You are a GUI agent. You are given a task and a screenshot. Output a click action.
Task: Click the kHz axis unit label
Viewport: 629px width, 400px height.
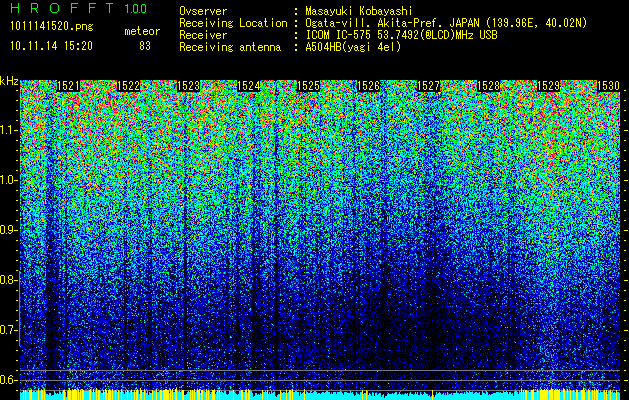pyautogui.click(x=9, y=81)
